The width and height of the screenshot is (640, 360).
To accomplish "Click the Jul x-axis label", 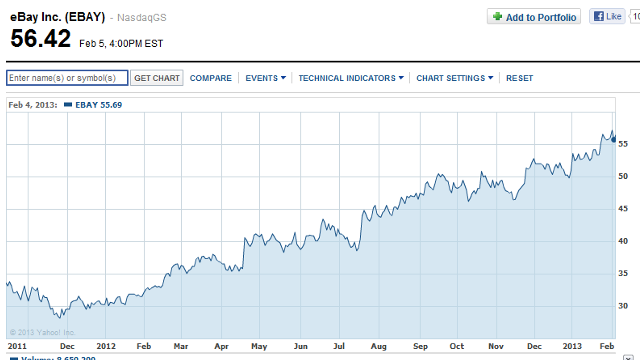I will (339, 346).
